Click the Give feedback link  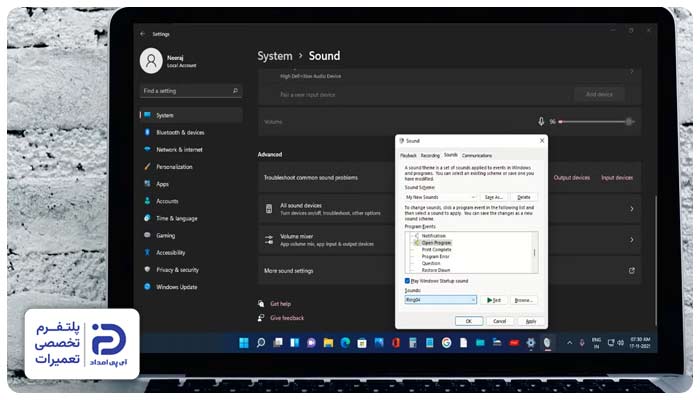pyautogui.click(x=287, y=318)
